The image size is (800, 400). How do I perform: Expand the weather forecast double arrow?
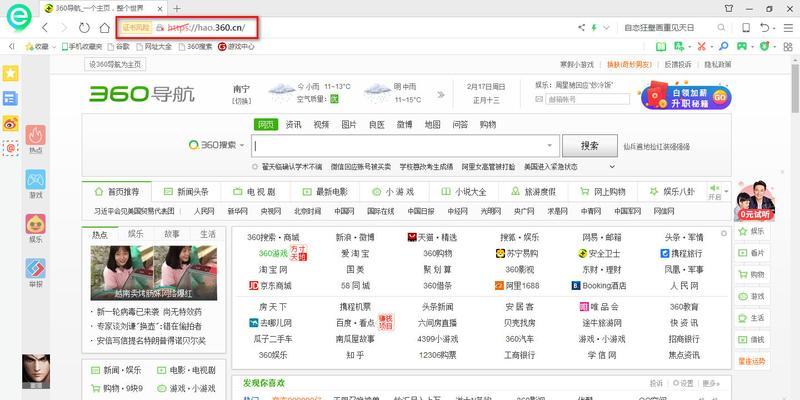click(441, 94)
